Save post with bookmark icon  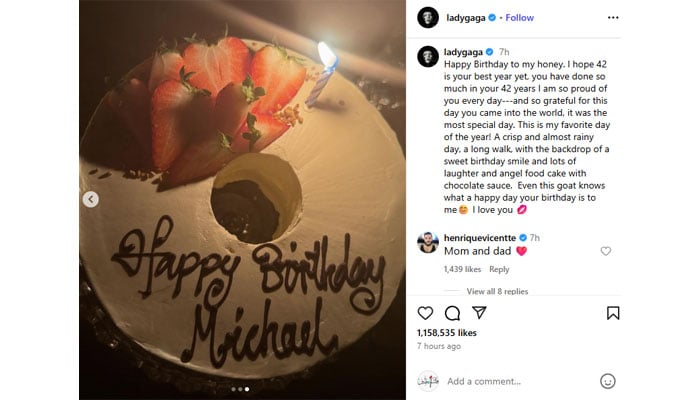pyautogui.click(x=613, y=313)
